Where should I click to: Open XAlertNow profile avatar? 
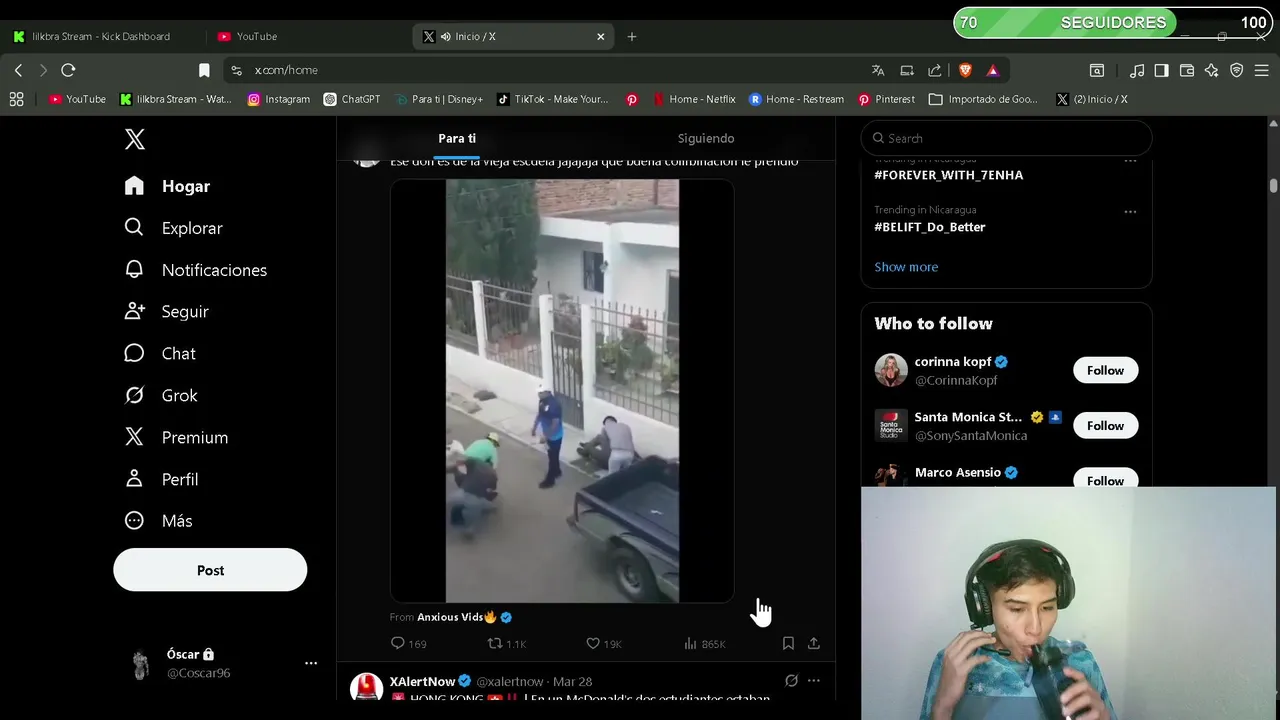[x=367, y=688]
